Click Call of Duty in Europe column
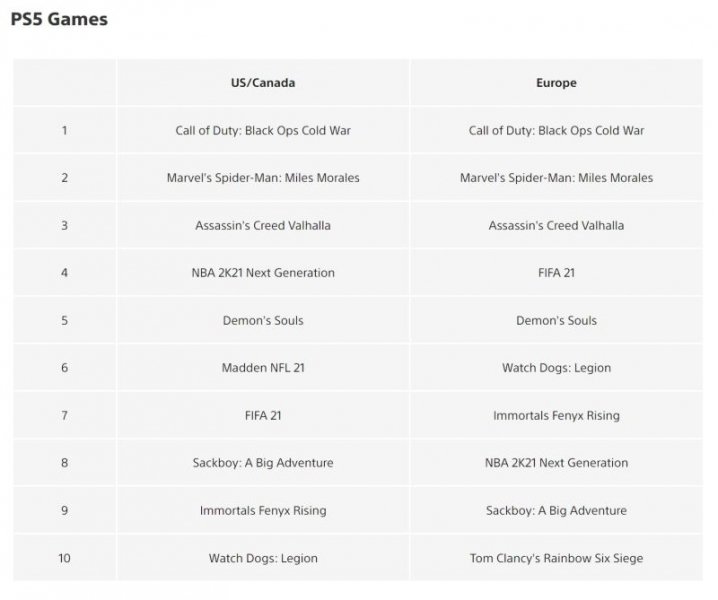 (556, 130)
